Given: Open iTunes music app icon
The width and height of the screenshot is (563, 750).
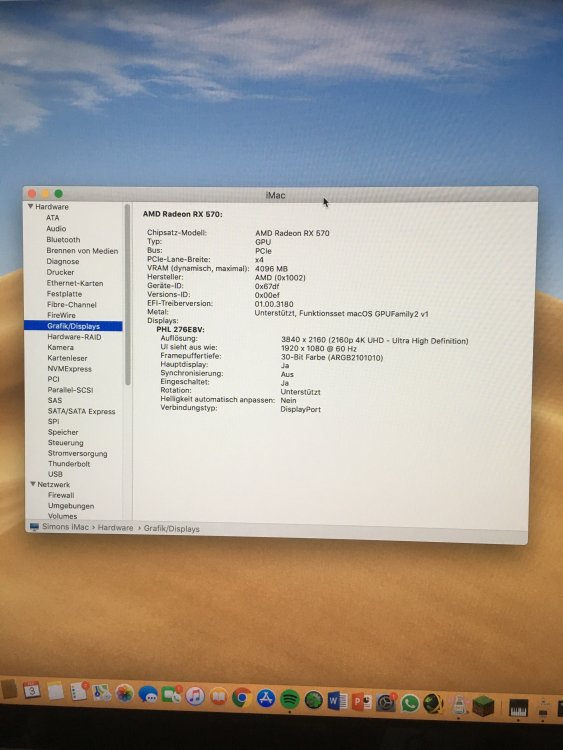Looking at the screenshot, I should click(x=195, y=696).
